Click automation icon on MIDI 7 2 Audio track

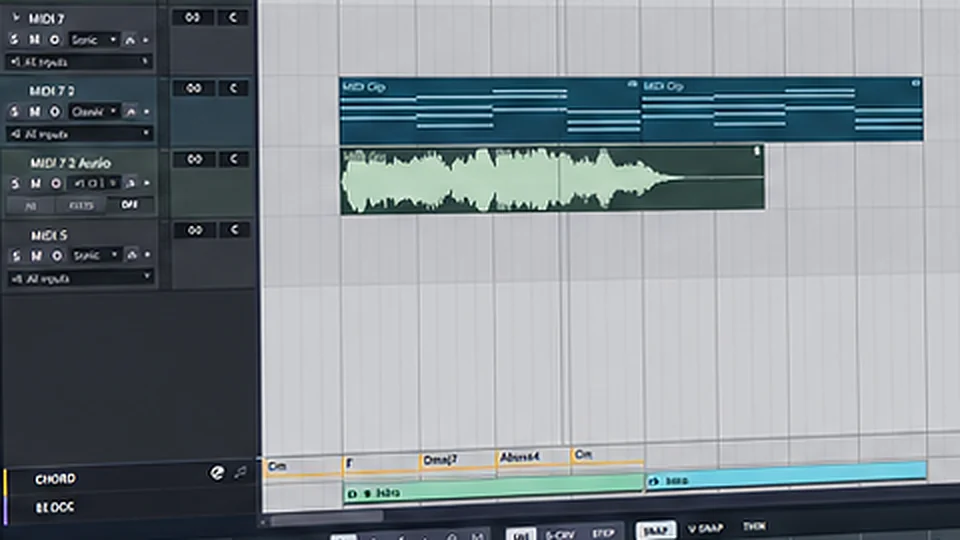coord(130,183)
